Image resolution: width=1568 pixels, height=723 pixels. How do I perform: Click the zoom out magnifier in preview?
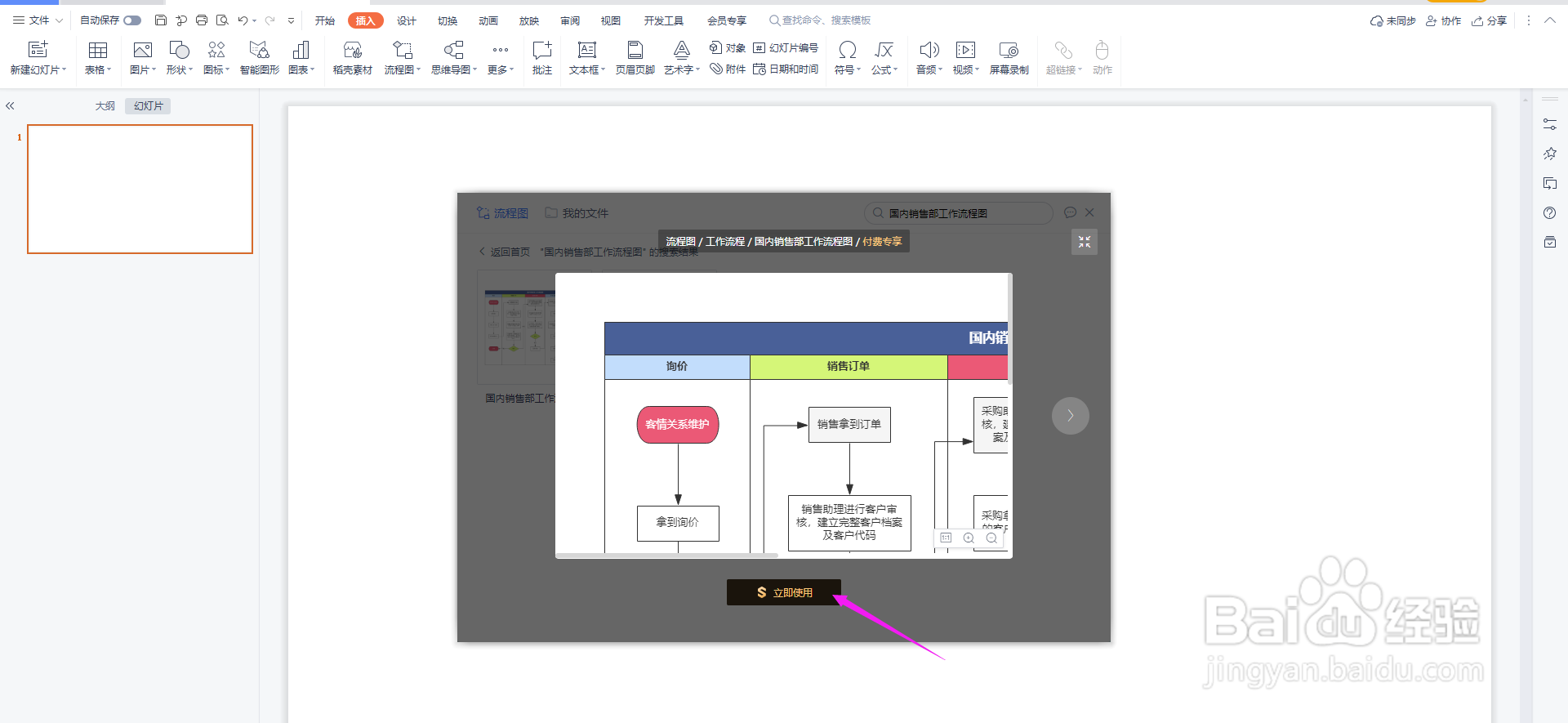click(991, 538)
